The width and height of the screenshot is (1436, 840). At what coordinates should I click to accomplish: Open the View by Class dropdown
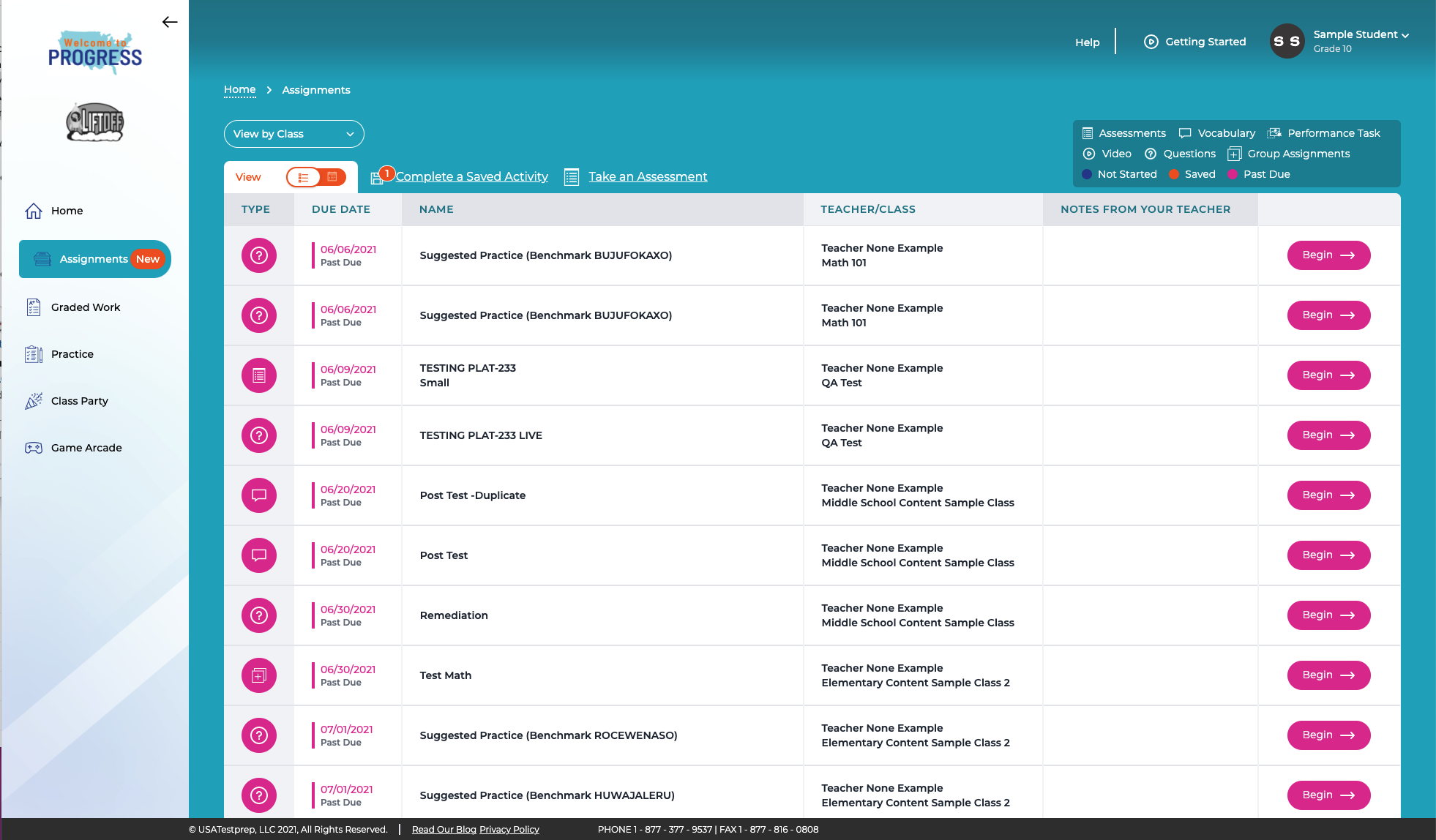293,134
